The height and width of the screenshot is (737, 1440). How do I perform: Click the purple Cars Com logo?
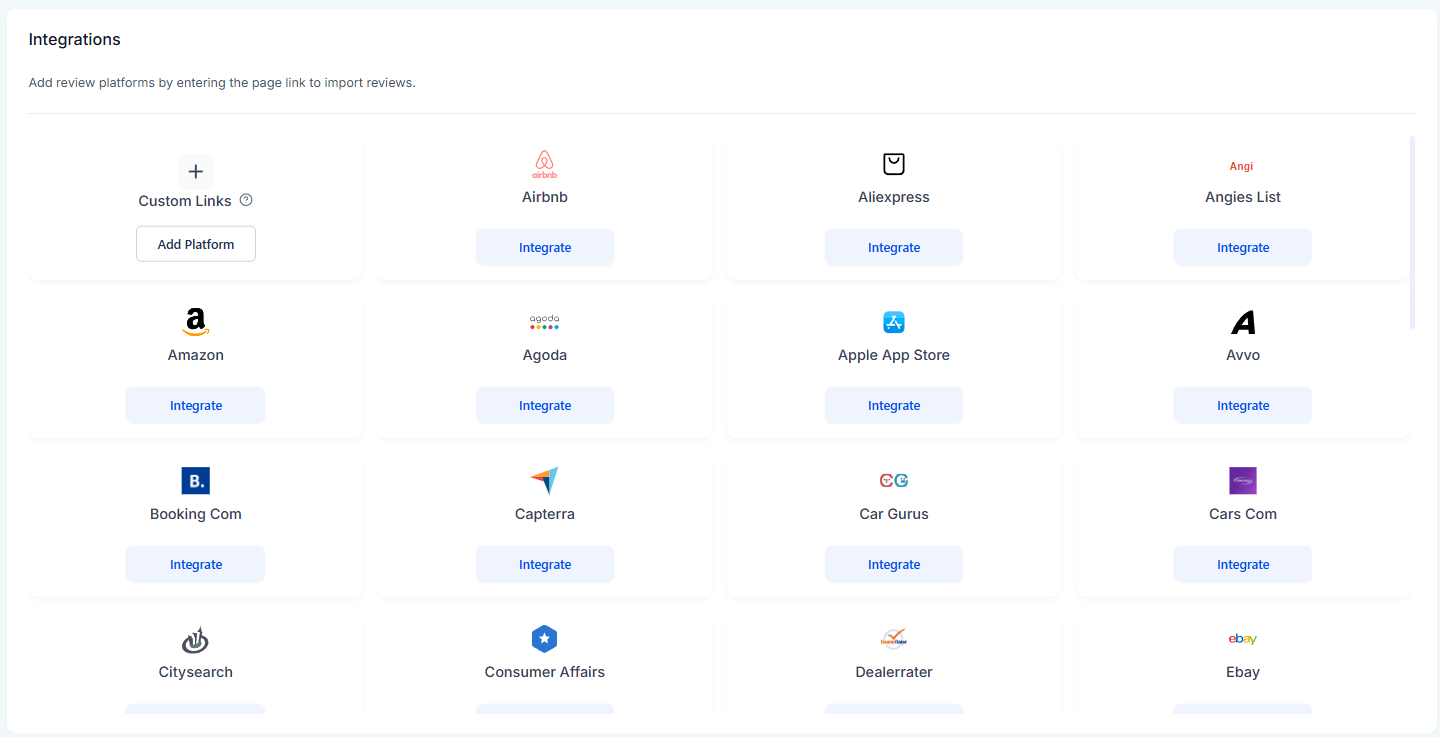(x=1243, y=481)
